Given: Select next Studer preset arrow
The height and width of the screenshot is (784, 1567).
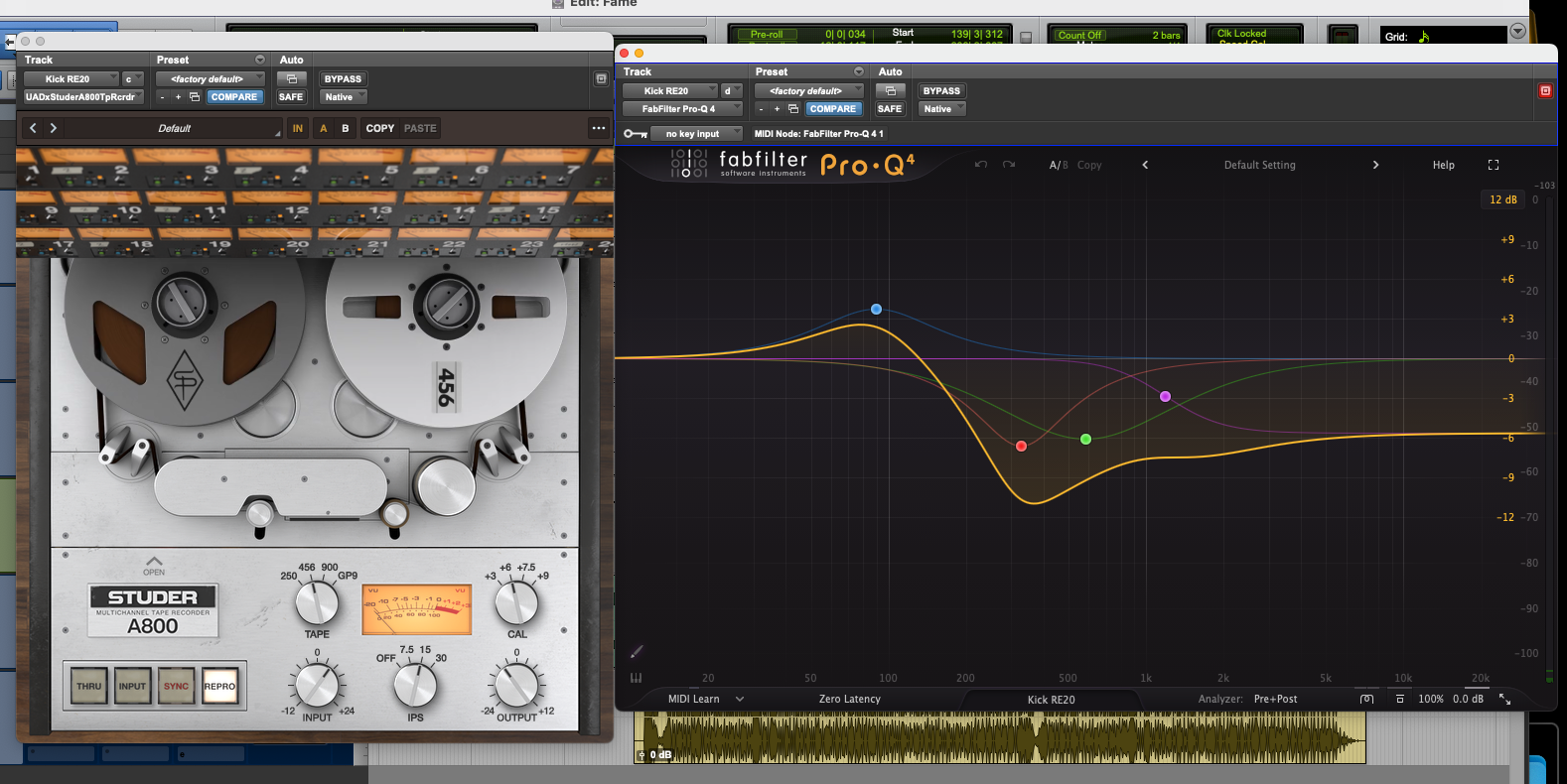Looking at the screenshot, I should click(x=54, y=128).
